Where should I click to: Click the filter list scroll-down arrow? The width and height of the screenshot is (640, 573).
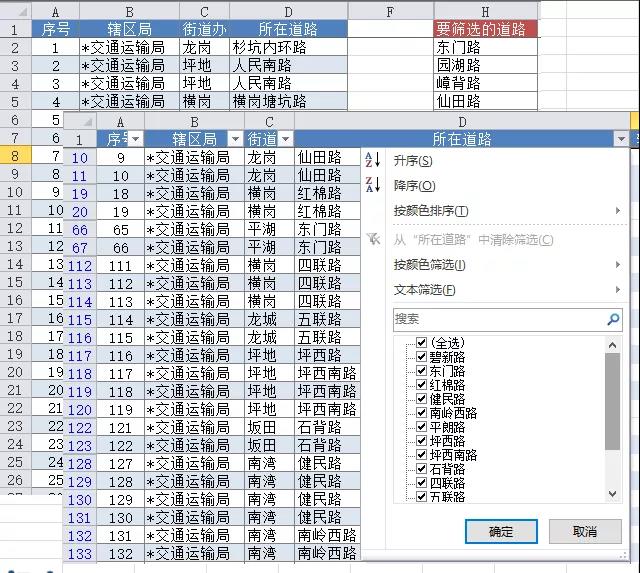[612, 493]
